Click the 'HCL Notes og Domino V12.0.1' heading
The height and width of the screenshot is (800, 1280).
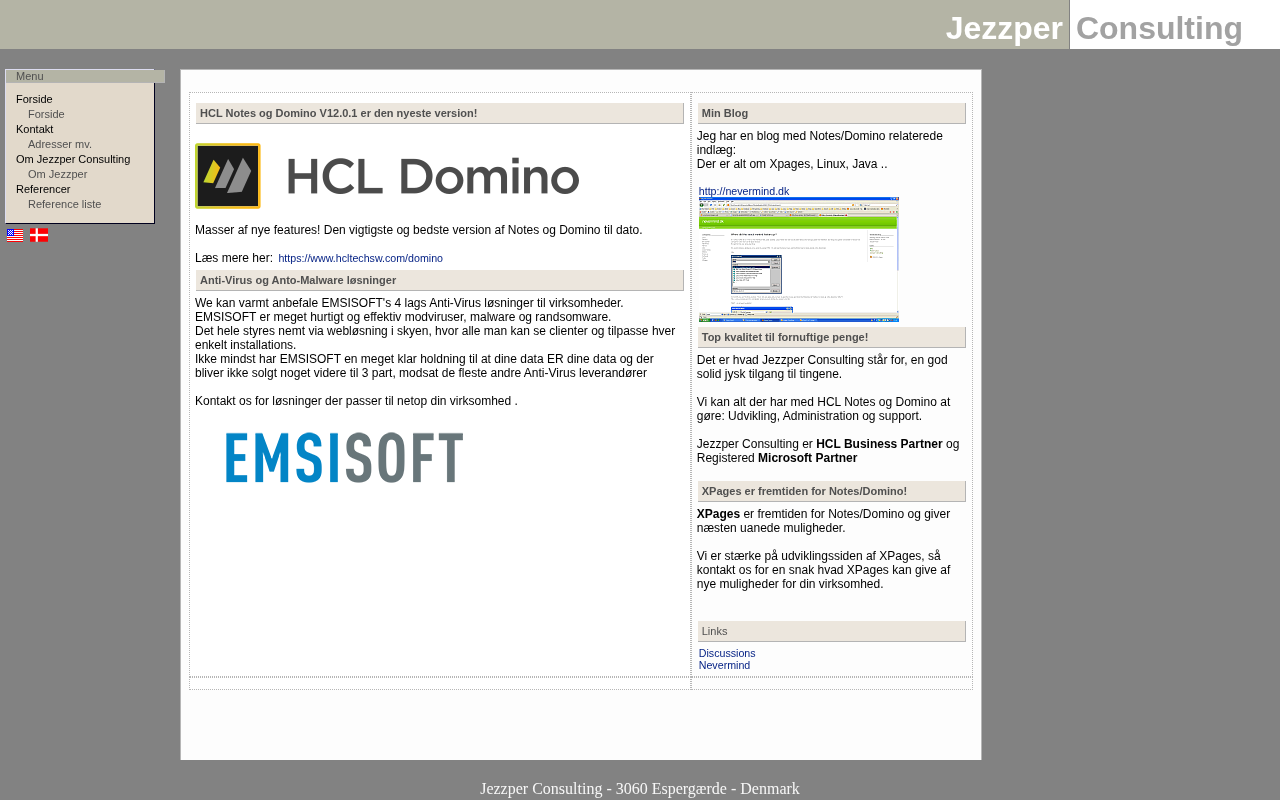pos(440,113)
